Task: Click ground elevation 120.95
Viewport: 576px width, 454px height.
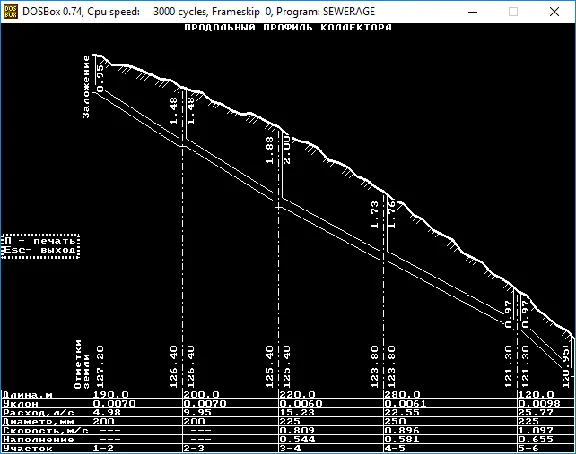Action: coord(566,367)
